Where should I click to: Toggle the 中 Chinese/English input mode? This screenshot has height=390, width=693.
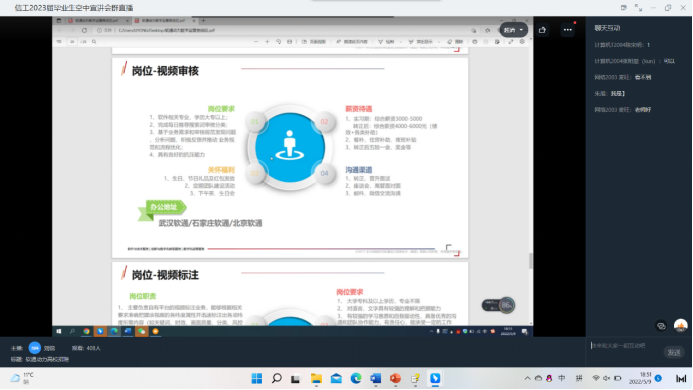(562, 378)
